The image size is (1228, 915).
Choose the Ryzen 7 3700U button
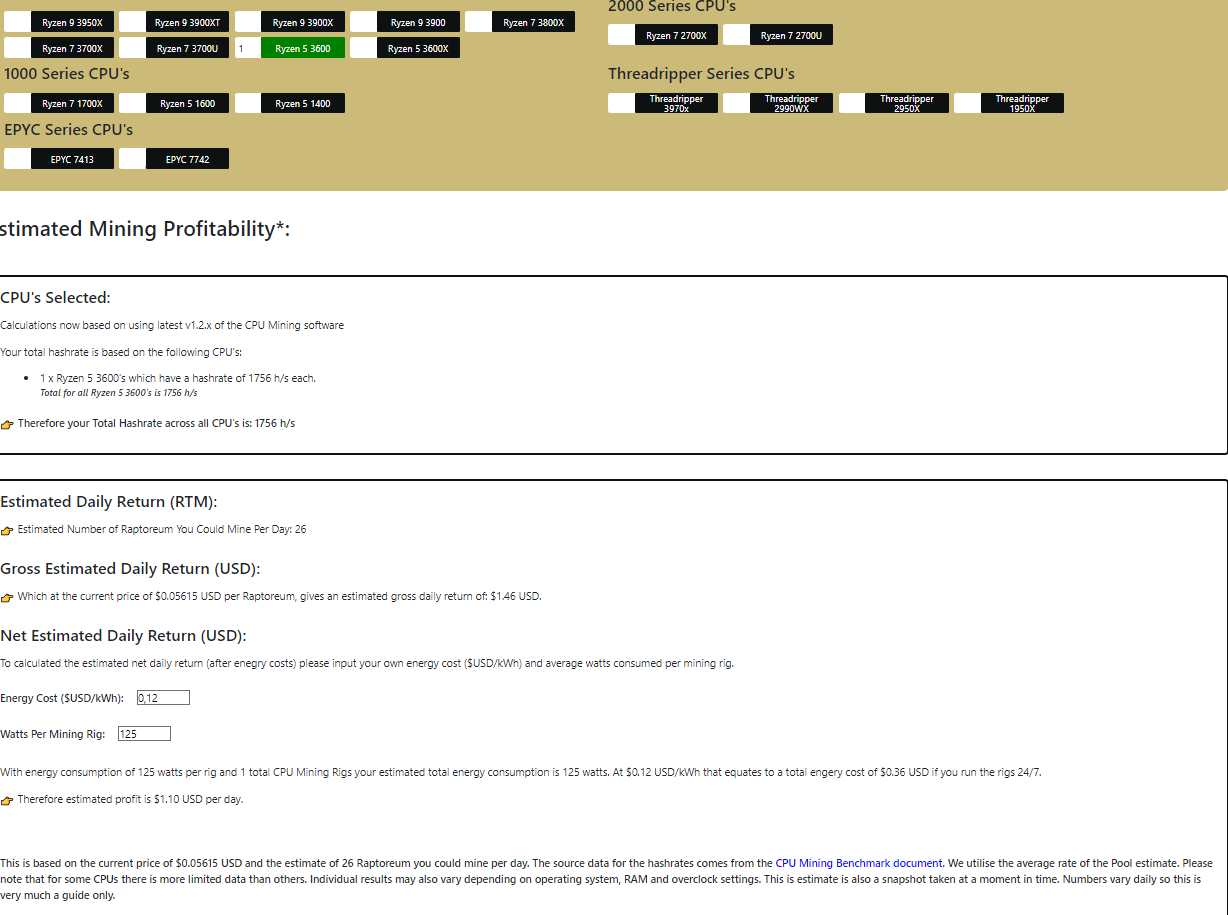(x=187, y=48)
